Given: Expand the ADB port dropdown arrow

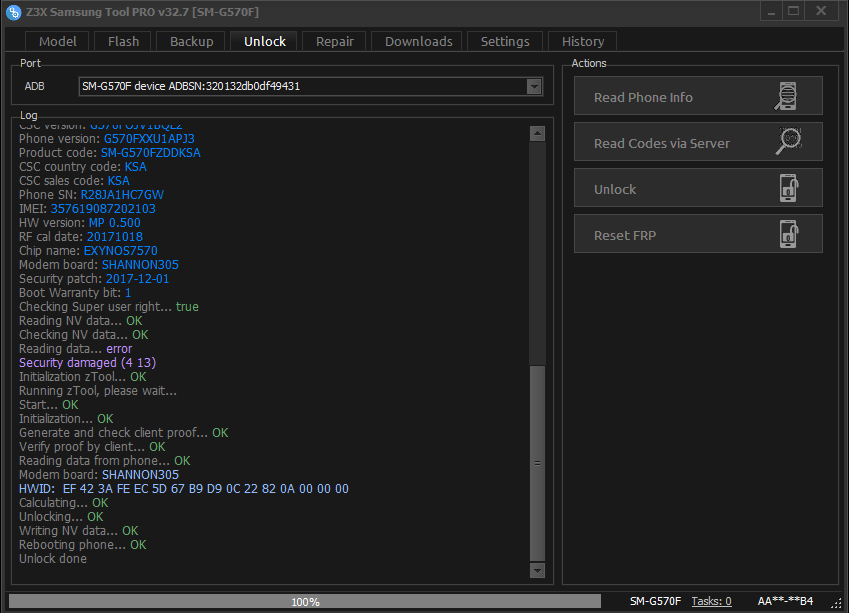Looking at the screenshot, I should point(534,86).
